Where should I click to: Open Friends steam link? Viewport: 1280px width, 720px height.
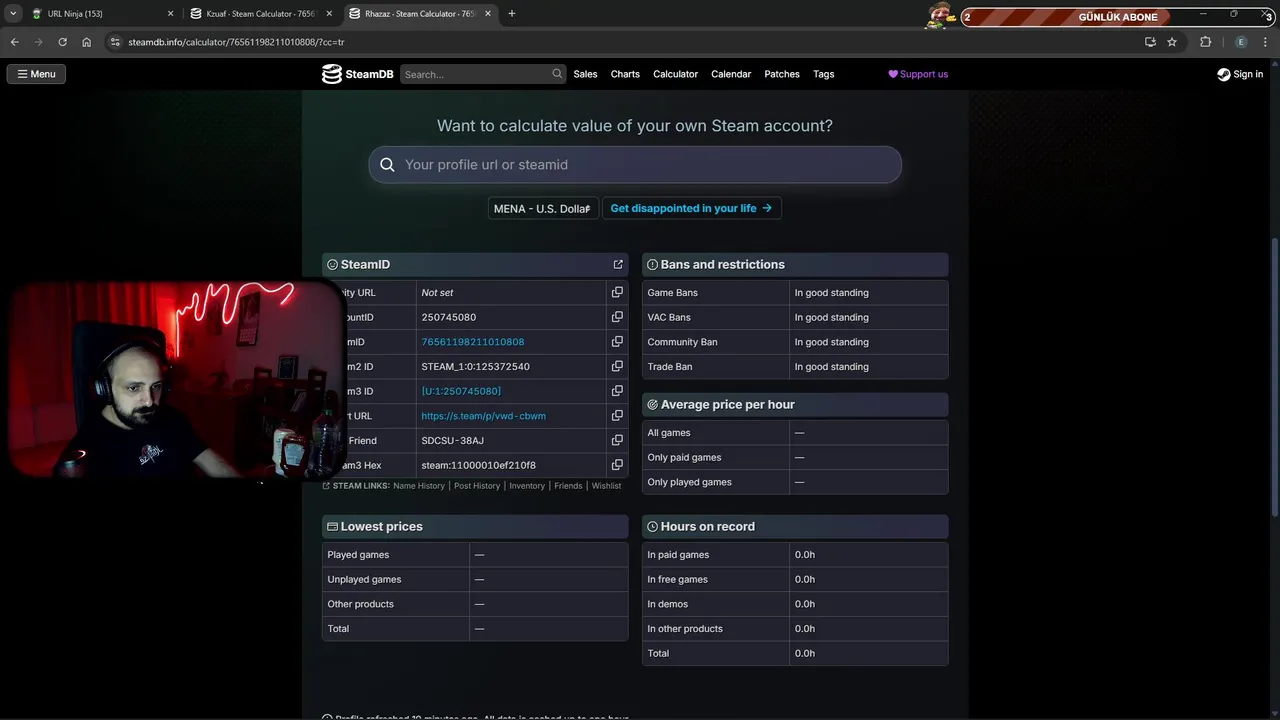[x=568, y=486]
